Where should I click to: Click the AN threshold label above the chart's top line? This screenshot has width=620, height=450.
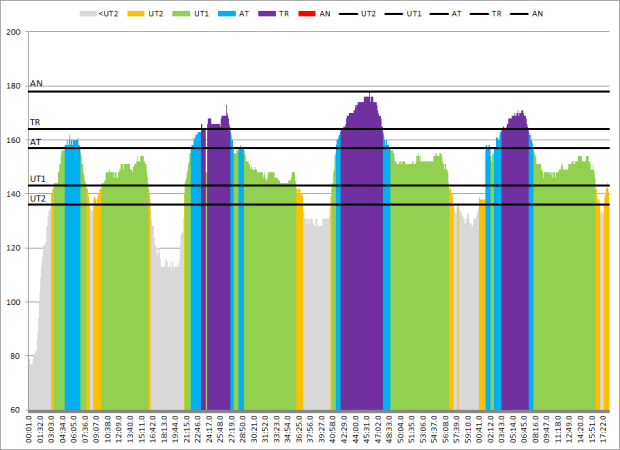coord(36,84)
